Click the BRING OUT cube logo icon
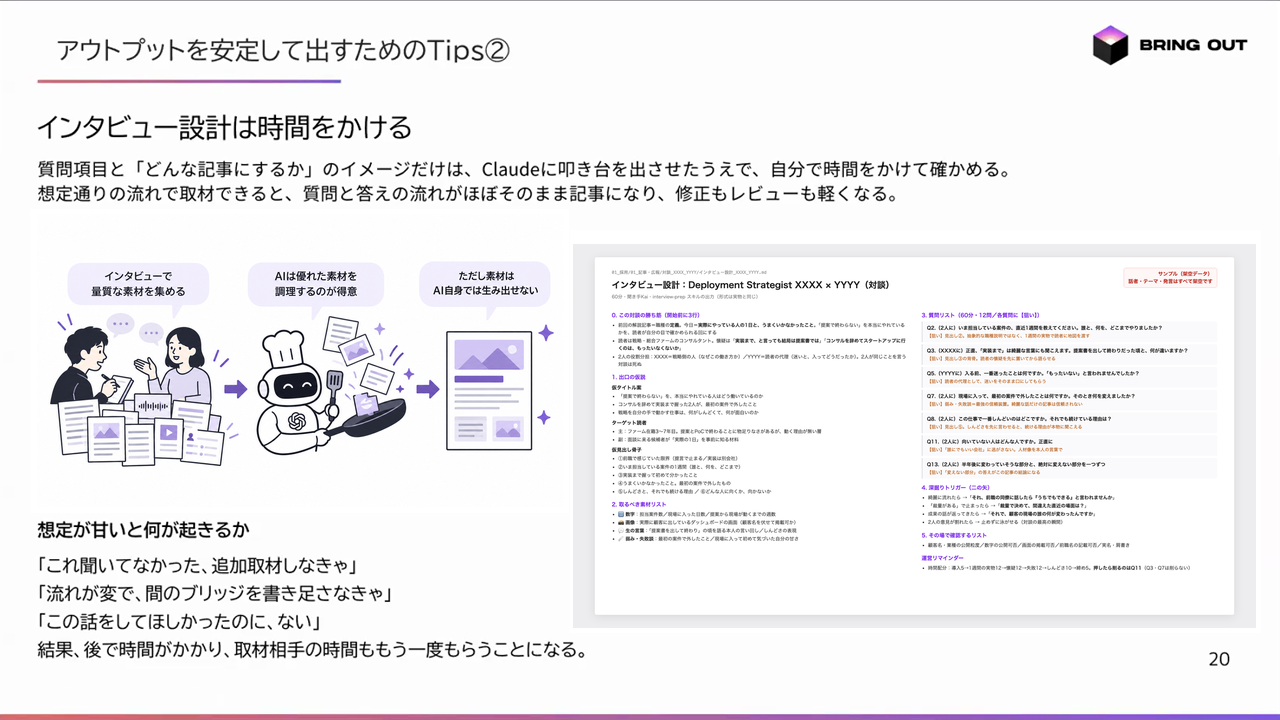The width and height of the screenshot is (1280, 720). coord(1110,45)
